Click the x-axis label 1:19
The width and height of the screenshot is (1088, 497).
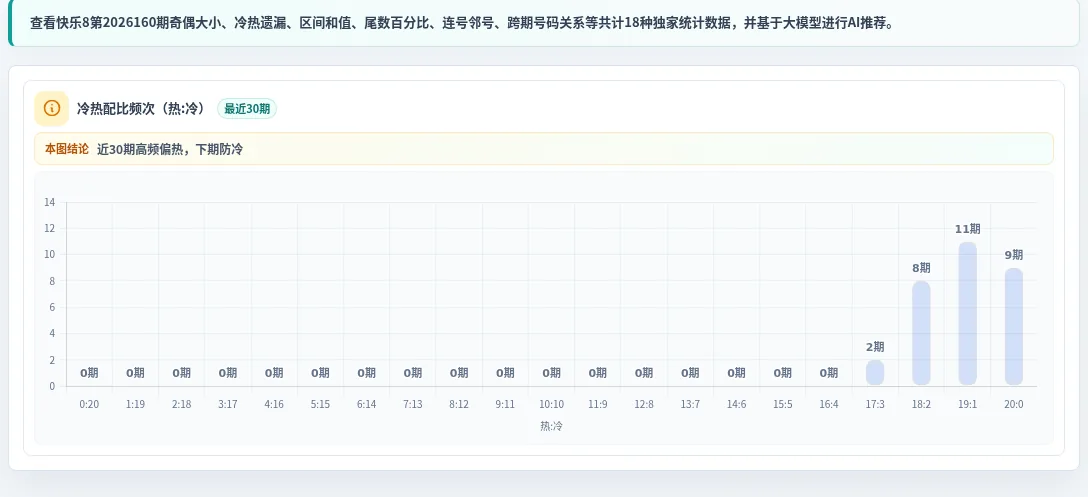pyautogui.click(x=135, y=404)
